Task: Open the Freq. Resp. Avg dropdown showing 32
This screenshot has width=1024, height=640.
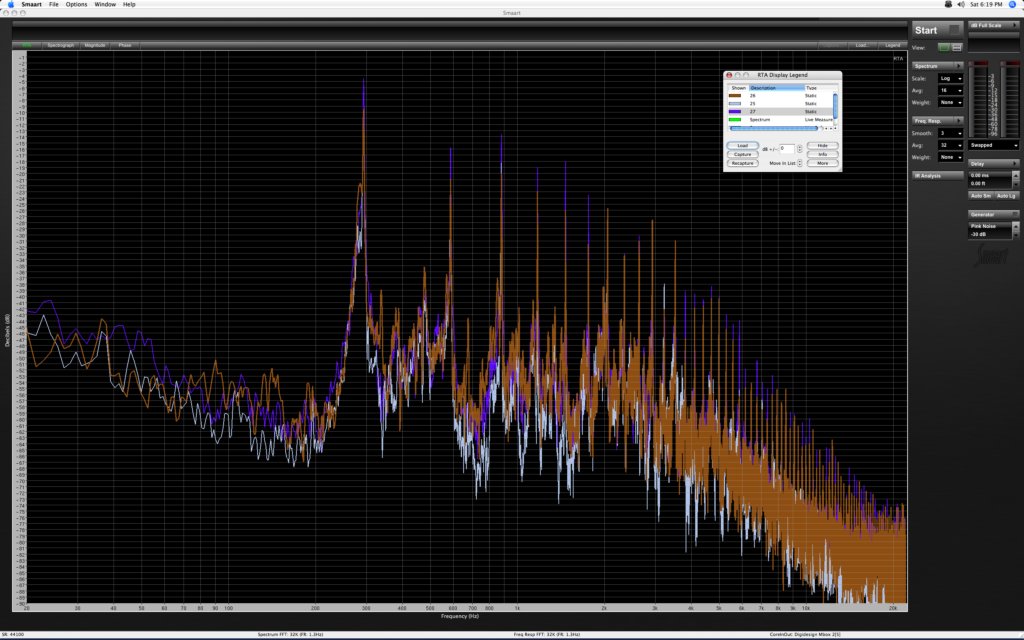Action: [950, 145]
